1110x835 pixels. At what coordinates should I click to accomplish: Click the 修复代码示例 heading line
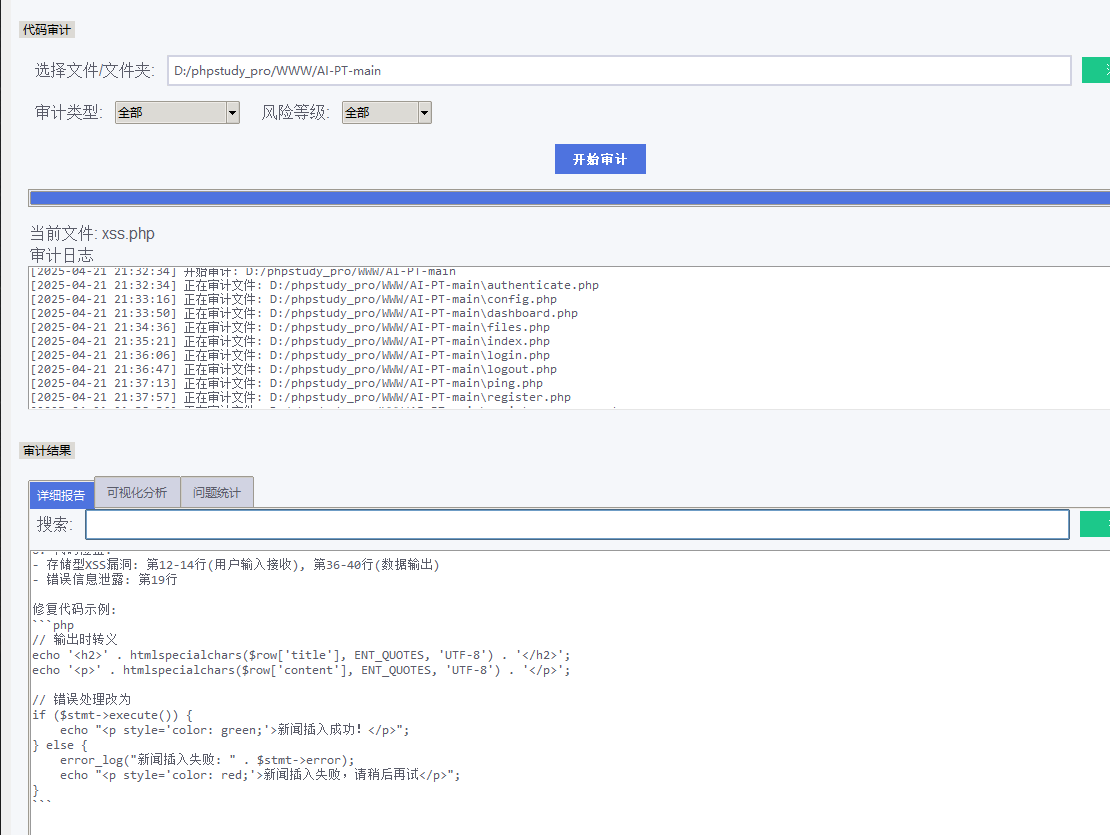click(x=74, y=609)
